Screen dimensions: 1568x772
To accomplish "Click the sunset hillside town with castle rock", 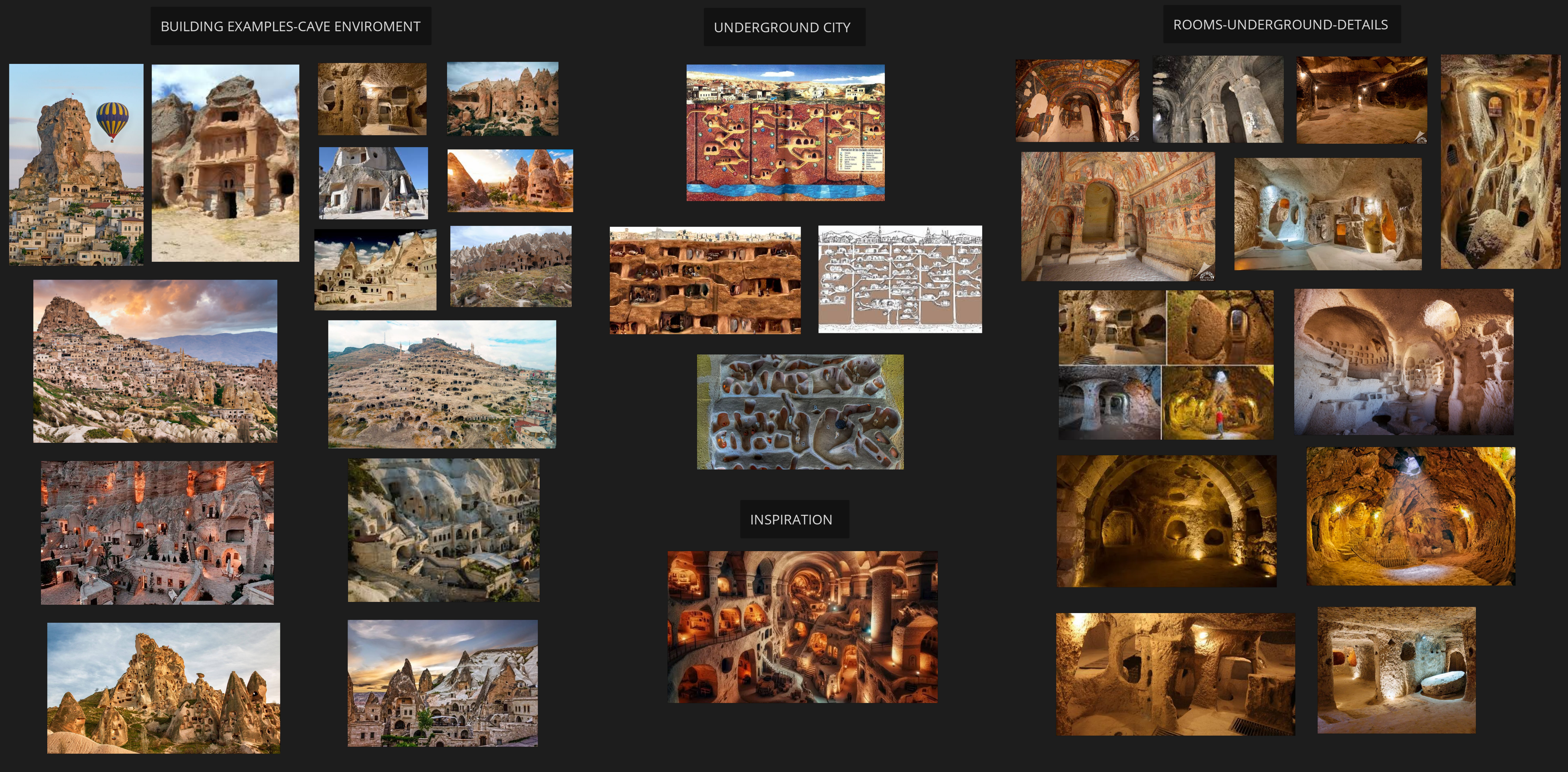I will tap(155, 361).
